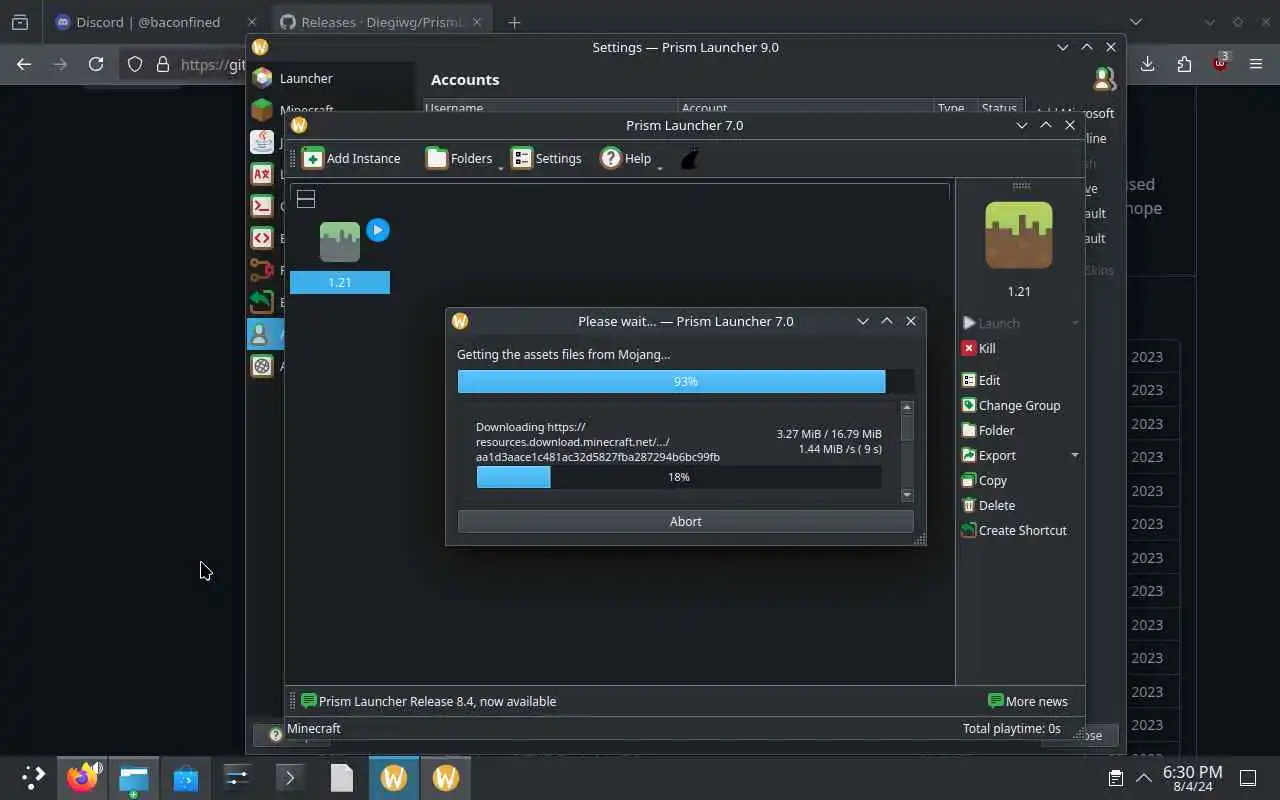Click the large grass block instance icon
Image resolution: width=1280 pixels, height=800 pixels.
(1019, 235)
